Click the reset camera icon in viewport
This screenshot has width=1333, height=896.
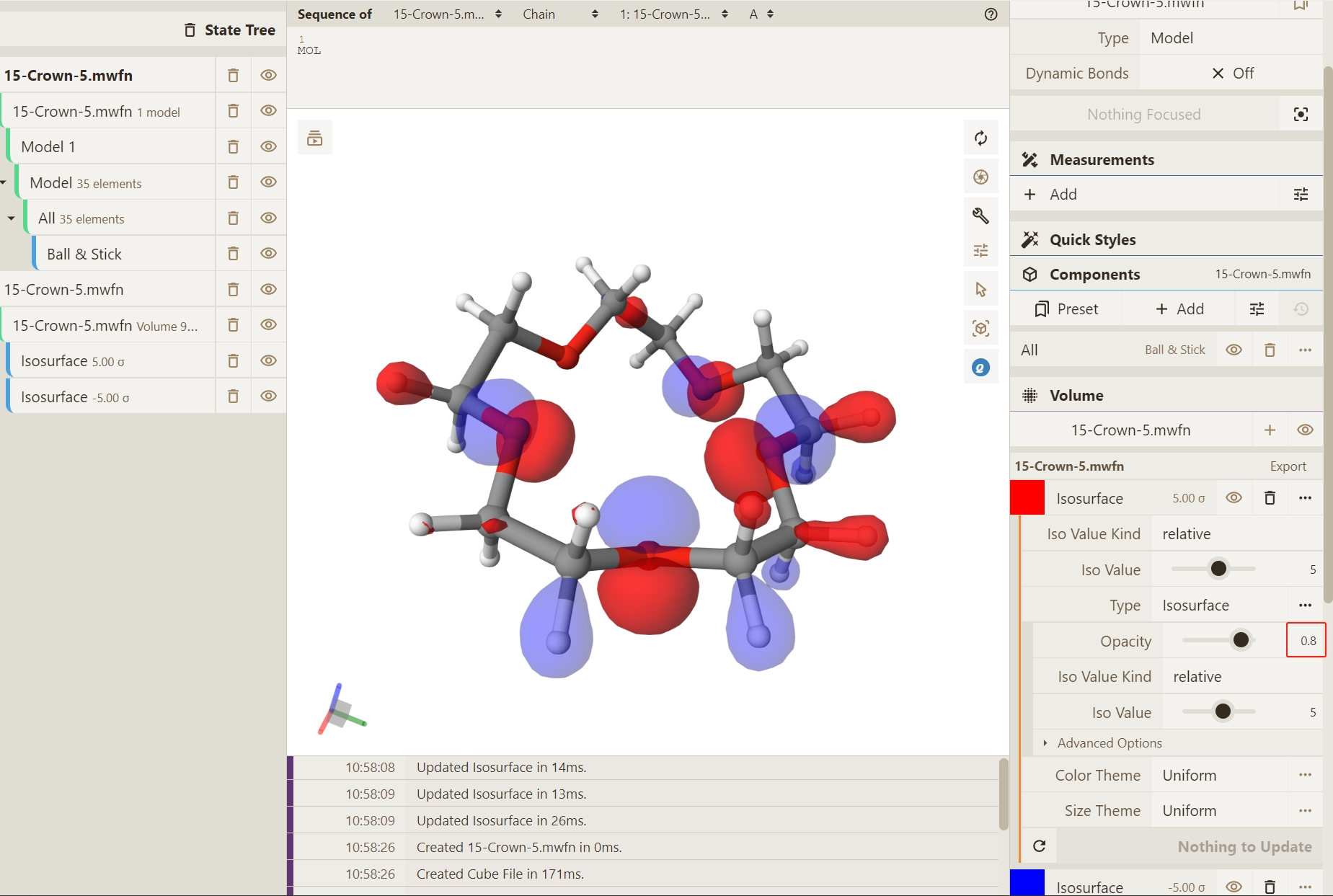[x=980, y=138]
